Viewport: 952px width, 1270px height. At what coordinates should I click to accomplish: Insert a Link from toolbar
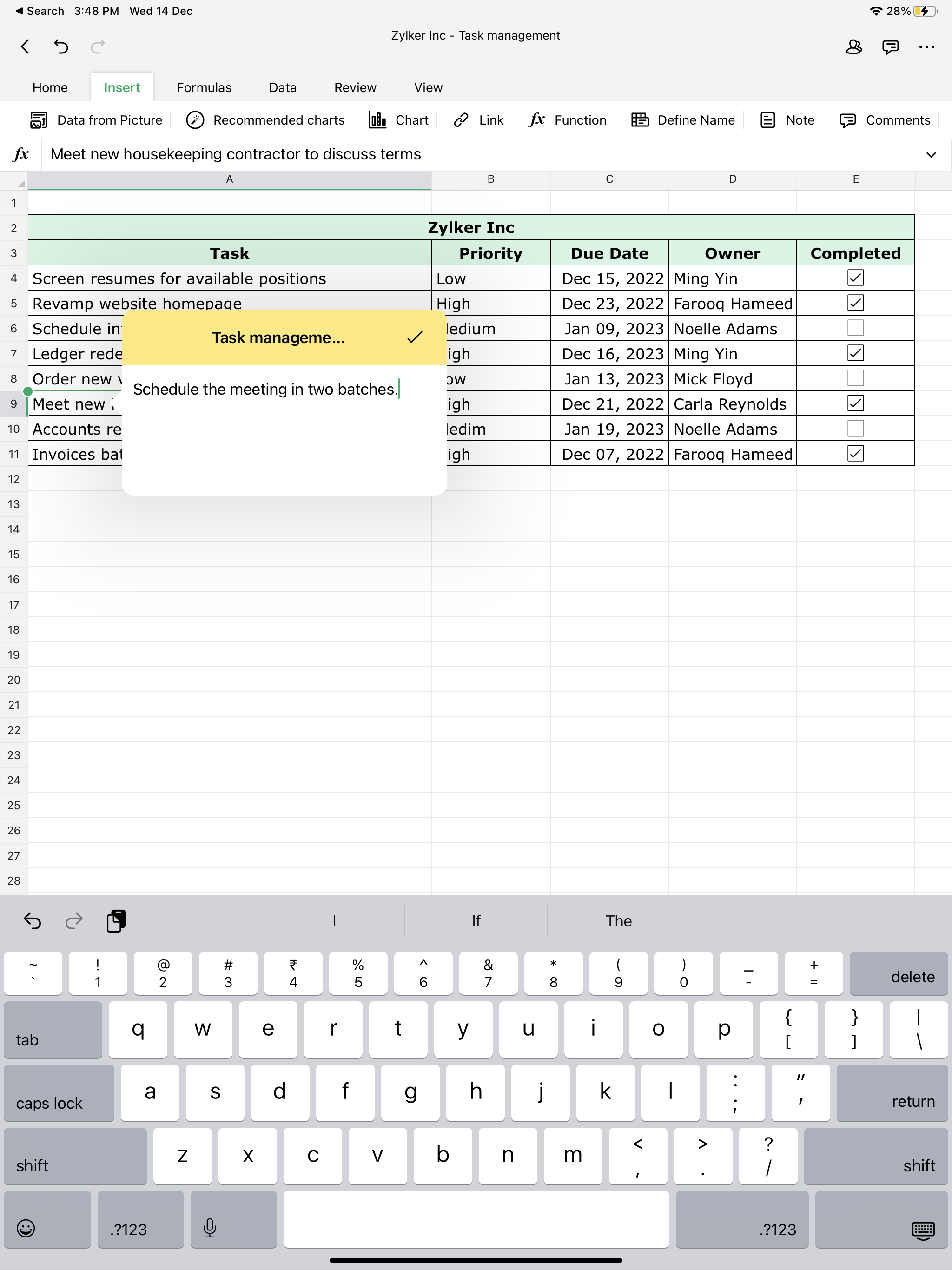click(x=478, y=120)
